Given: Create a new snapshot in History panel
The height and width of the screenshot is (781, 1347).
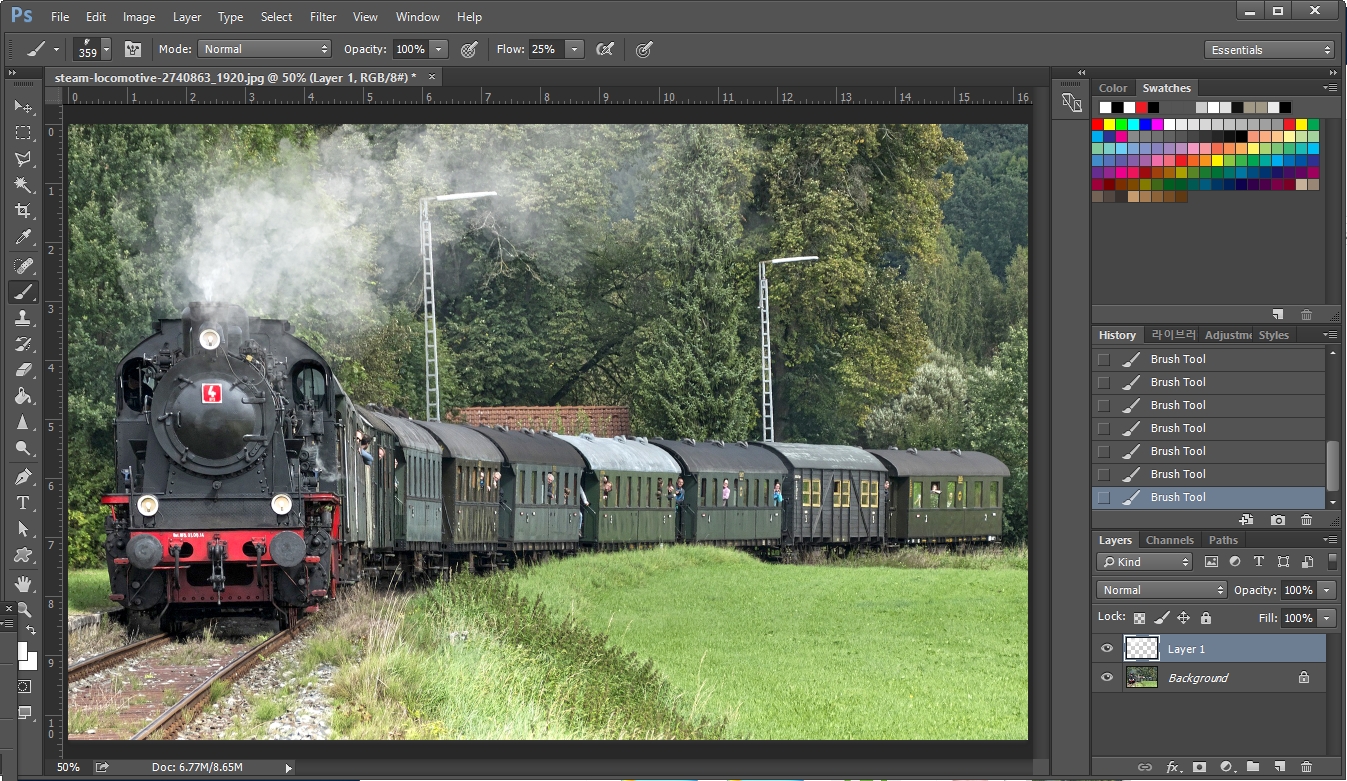Looking at the screenshot, I should [1278, 520].
